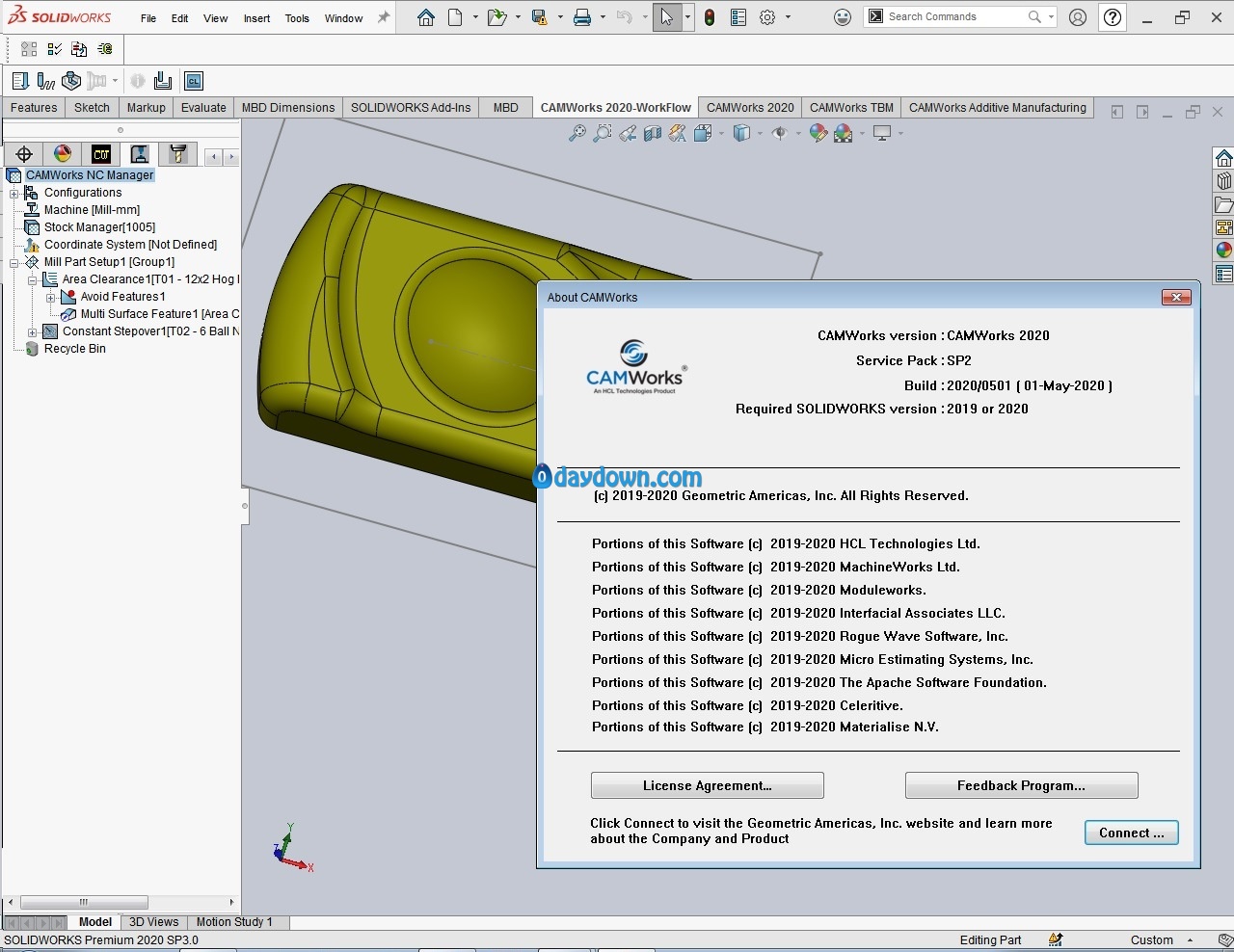Image resolution: width=1234 pixels, height=952 pixels.
Task: Open the SOLIDWORKS Home welcome icon
Action: [425, 17]
